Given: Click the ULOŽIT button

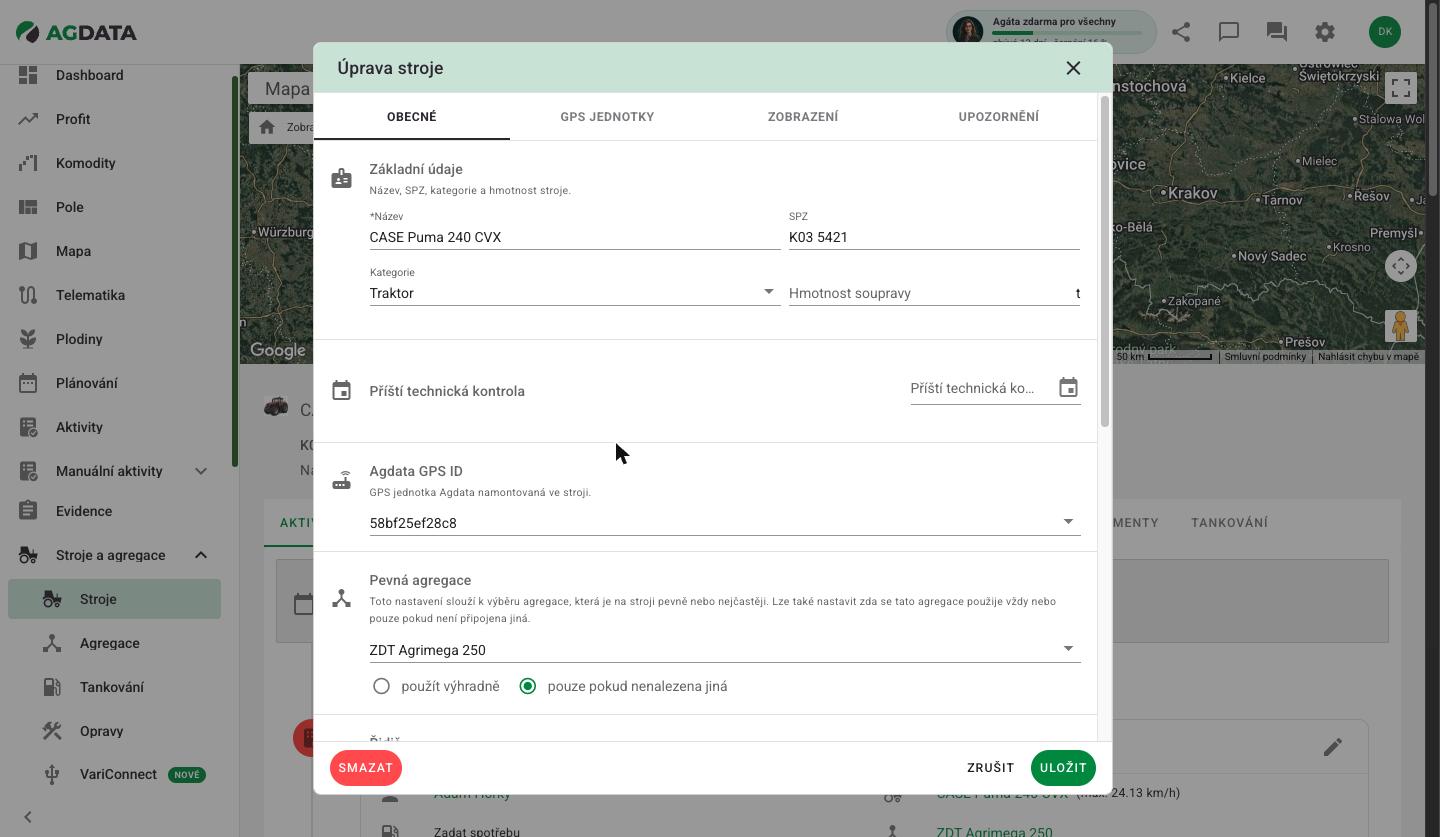Looking at the screenshot, I should 1063,768.
